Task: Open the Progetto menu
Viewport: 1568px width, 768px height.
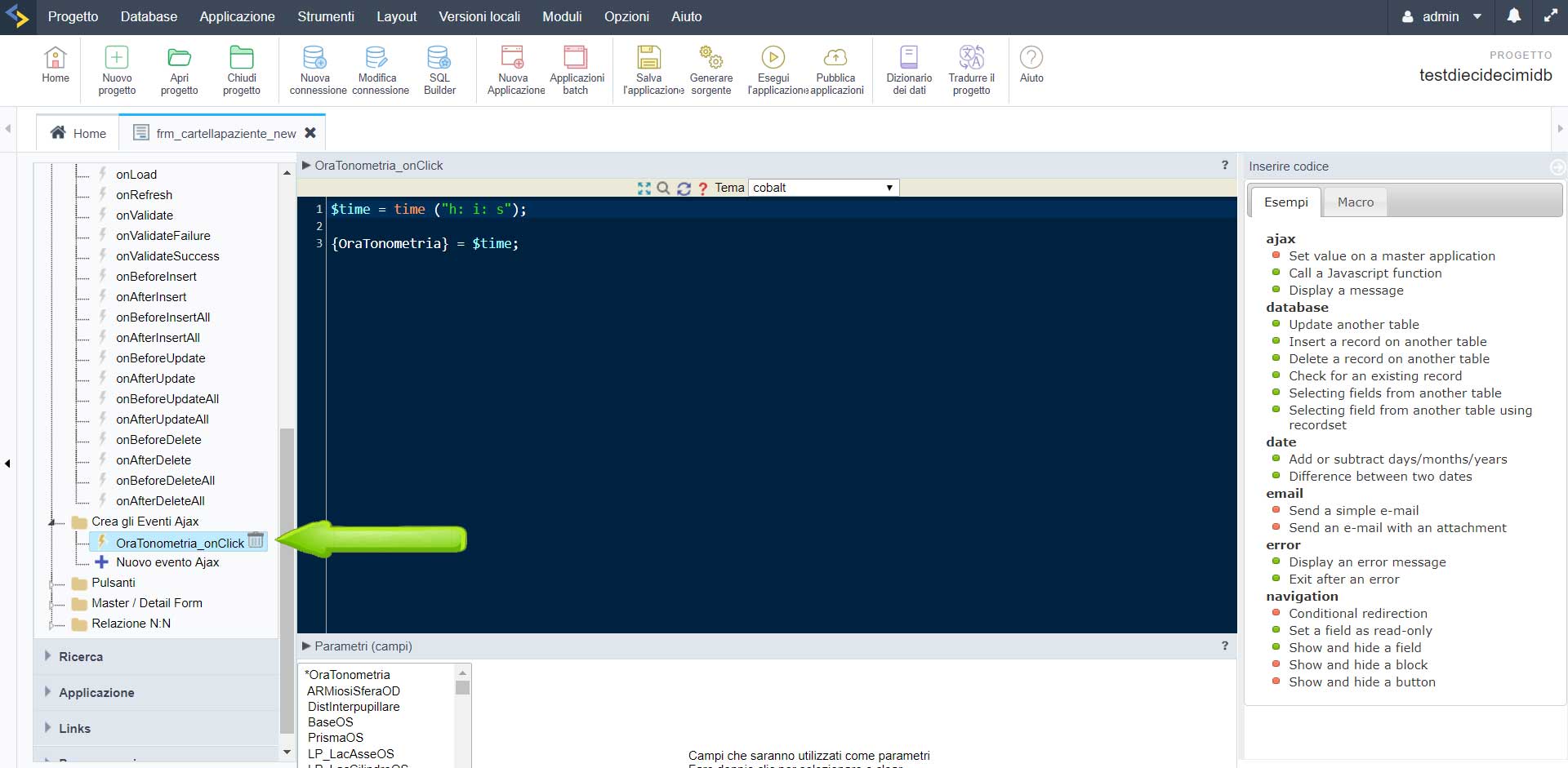Action: coord(73,16)
